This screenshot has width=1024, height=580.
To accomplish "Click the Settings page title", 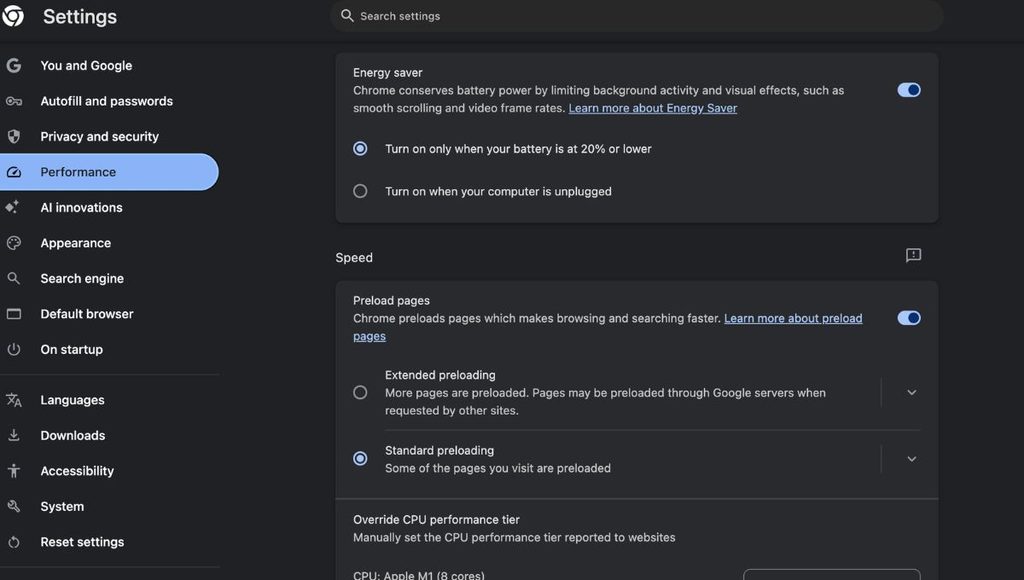I will coord(80,16).
